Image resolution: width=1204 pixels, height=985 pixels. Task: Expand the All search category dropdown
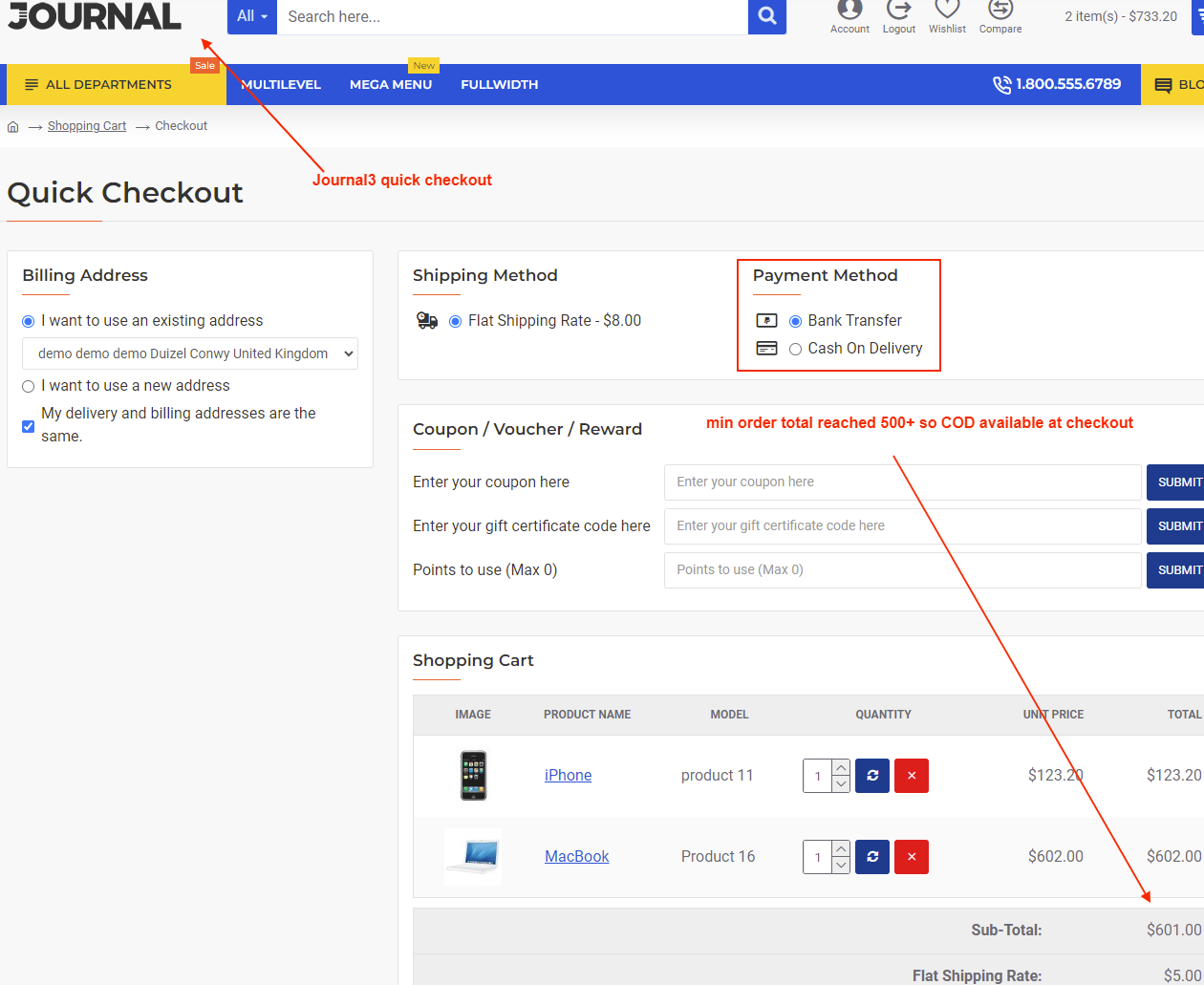[x=252, y=16]
